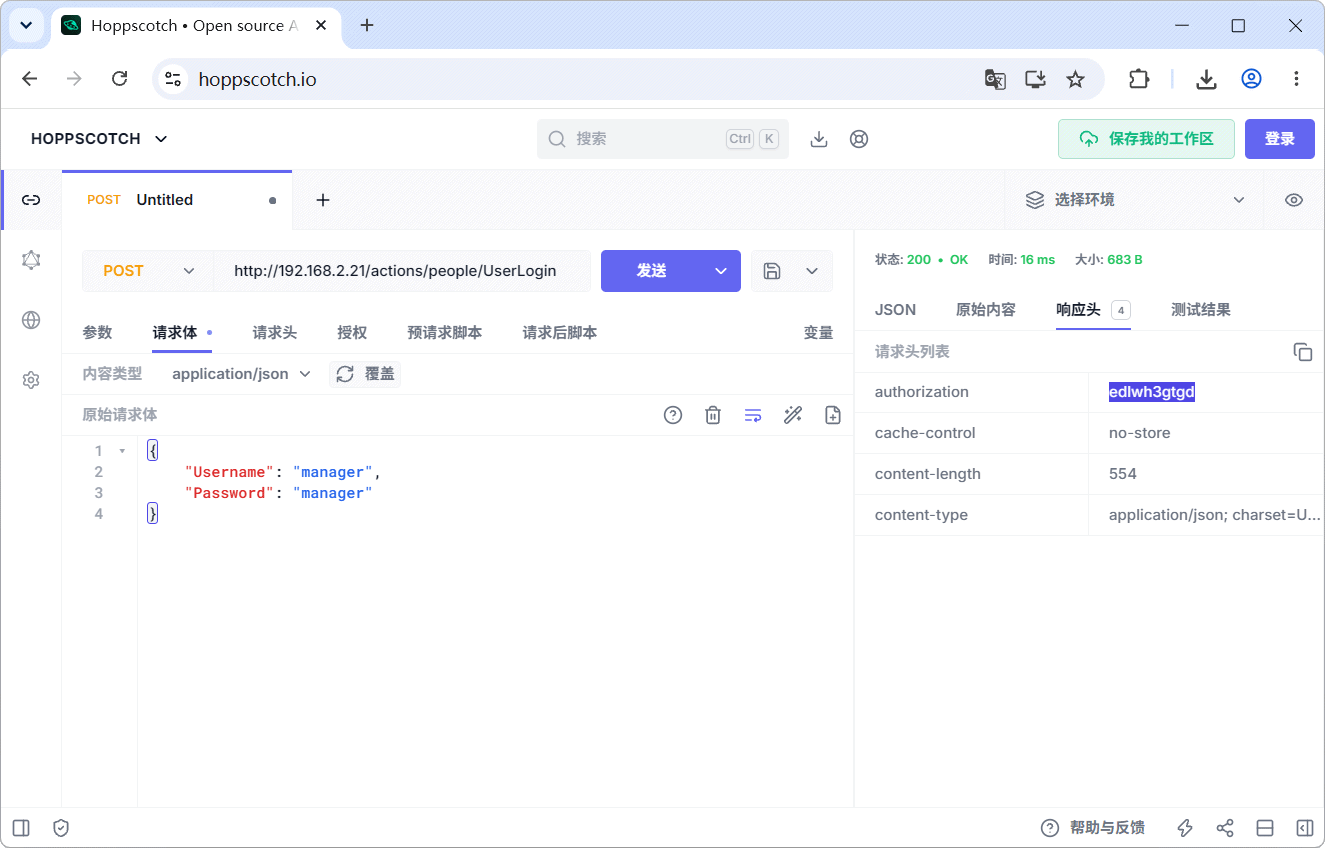Expand the Send button options arrow
This screenshot has height=848, width=1325.
coord(721,271)
